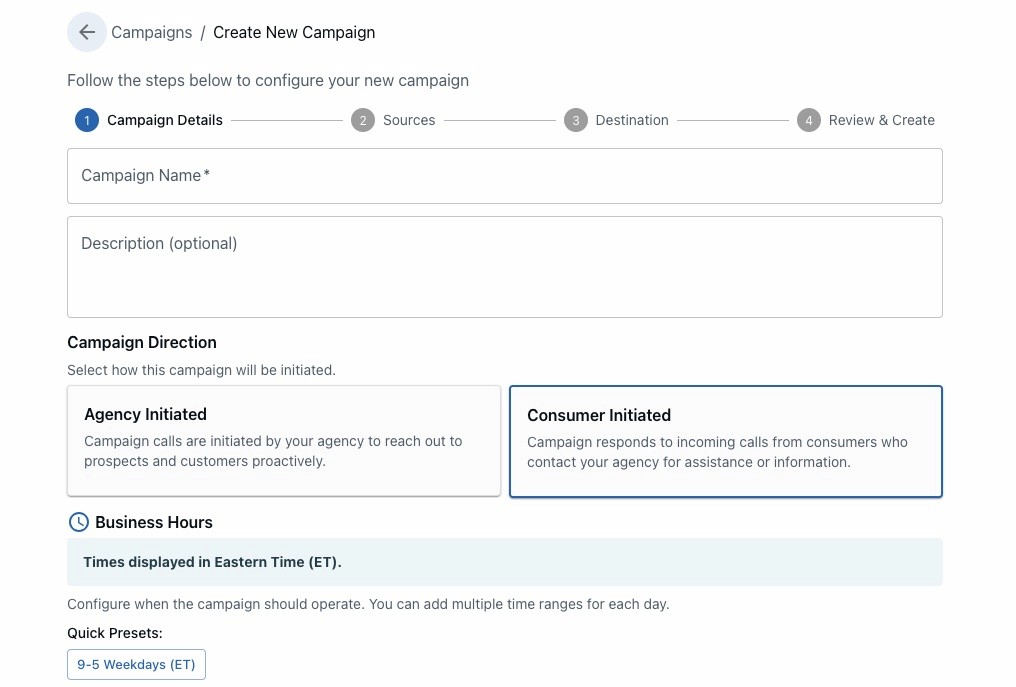Open the Destination step label
The width and height of the screenshot is (1016, 687).
coord(632,120)
